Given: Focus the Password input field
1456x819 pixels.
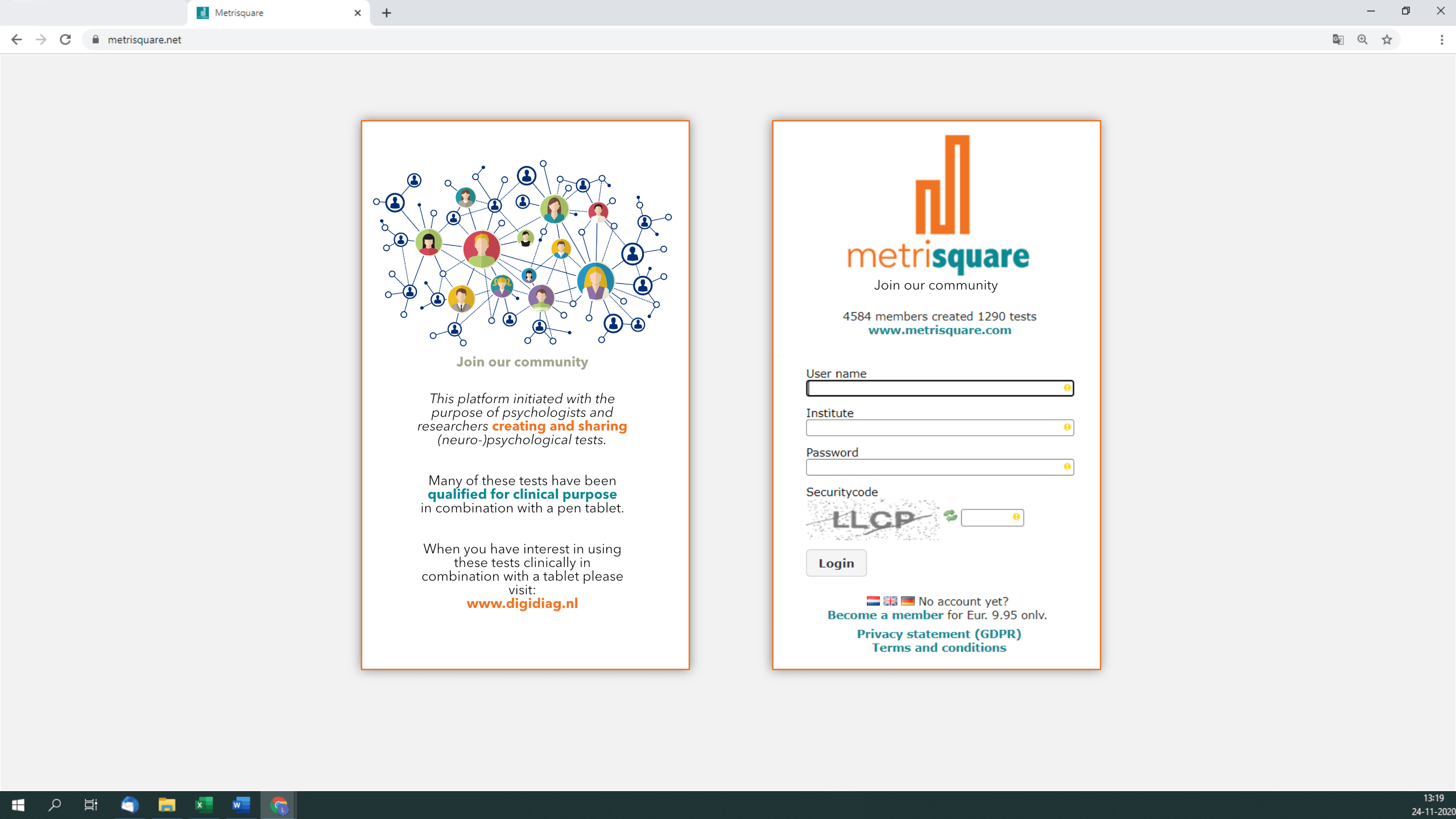Looking at the screenshot, I should point(940,467).
